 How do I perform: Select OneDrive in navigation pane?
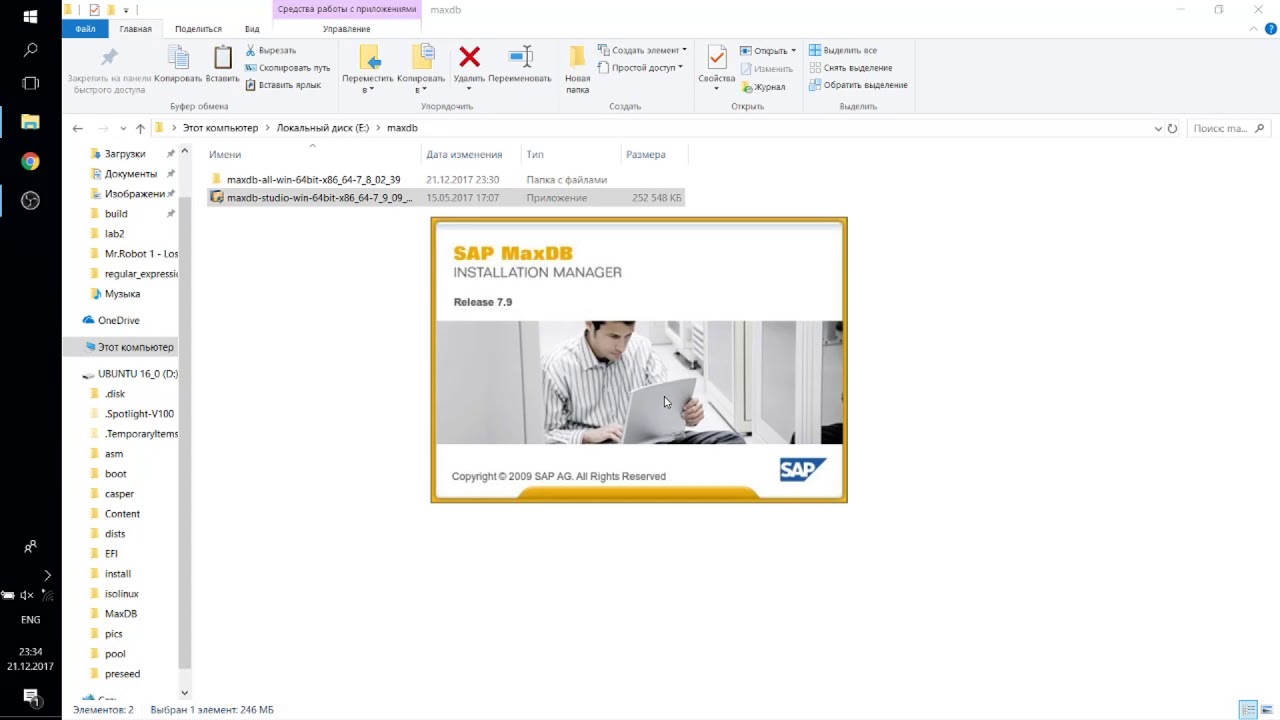(118, 320)
